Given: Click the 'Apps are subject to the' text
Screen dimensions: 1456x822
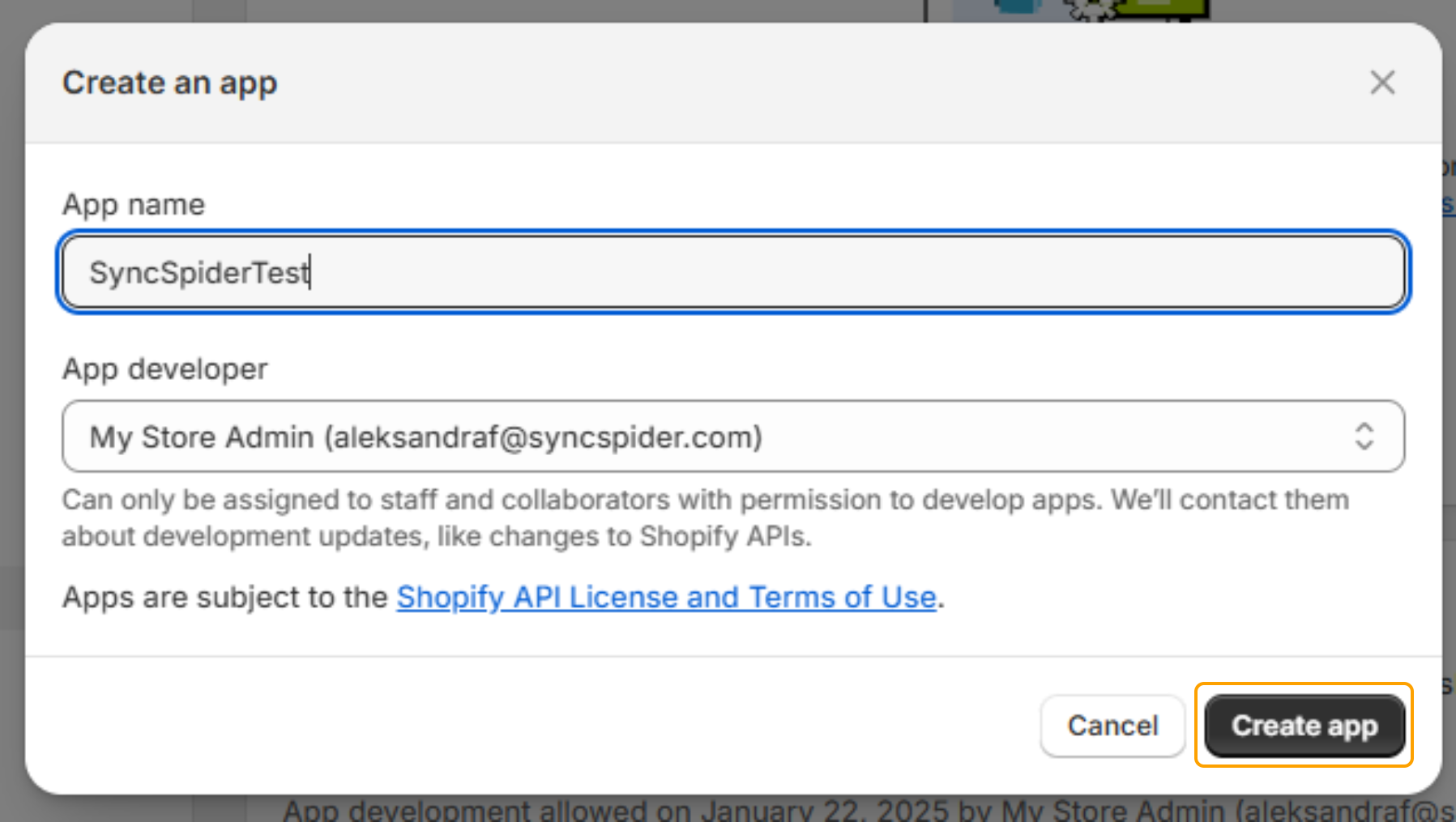Looking at the screenshot, I should [225, 598].
